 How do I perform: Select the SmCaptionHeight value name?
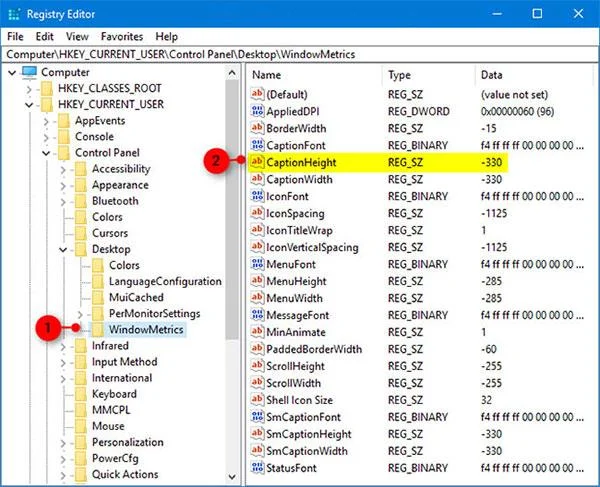(x=308, y=434)
